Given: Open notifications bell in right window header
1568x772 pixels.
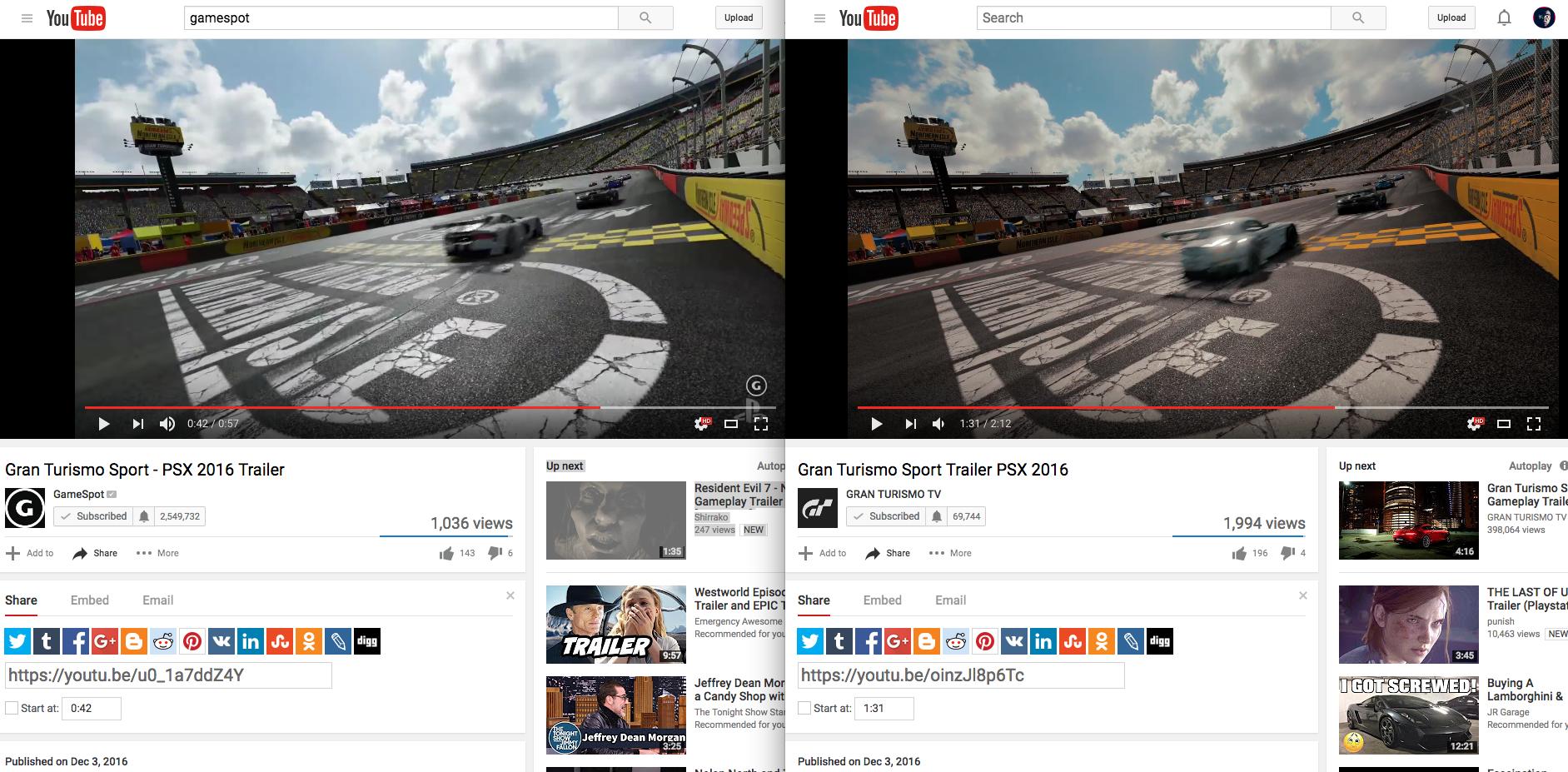Looking at the screenshot, I should pos(1504,17).
